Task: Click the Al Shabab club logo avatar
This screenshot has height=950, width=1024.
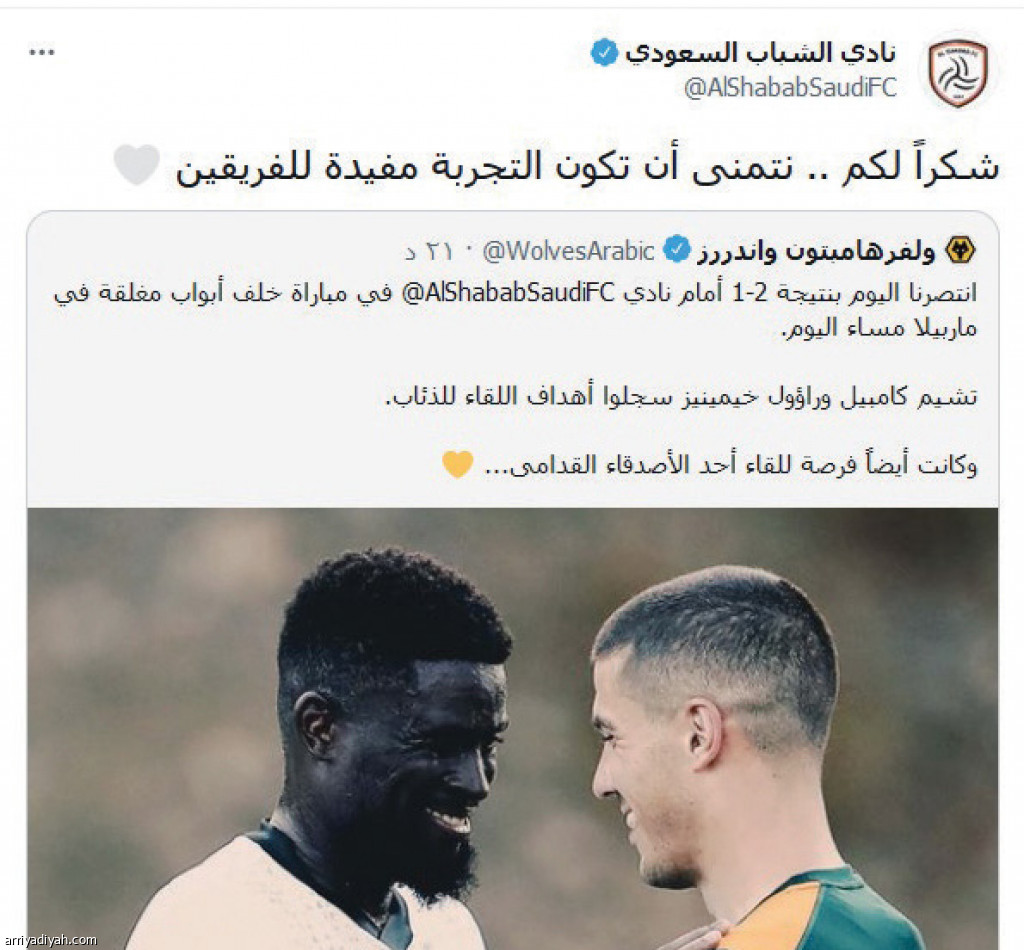Action: pos(958,72)
